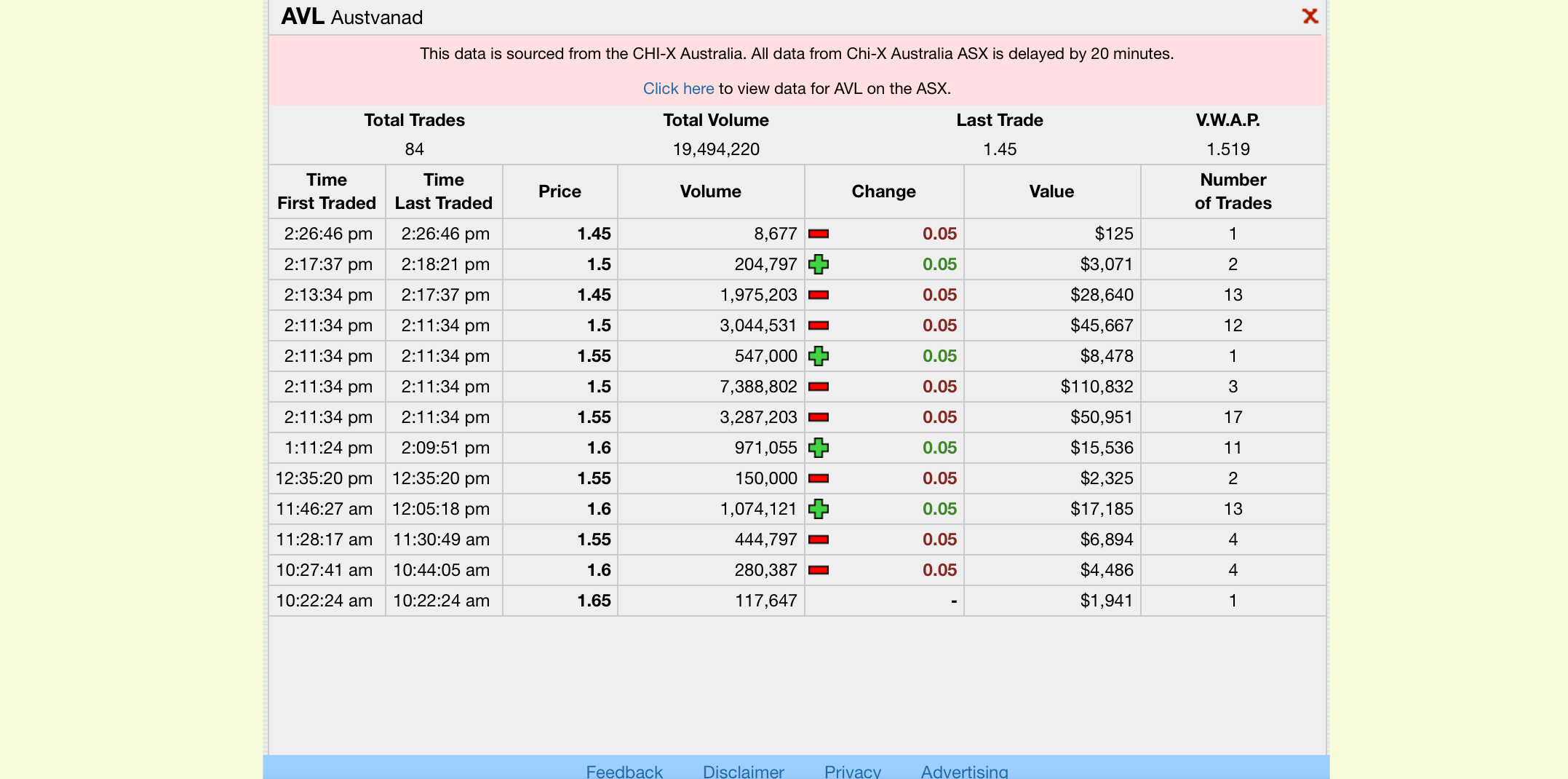Image resolution: width=1568 pixels, height=779 pixels.
Task: Click the last traded time 2:18:21 pm
Action: click(x=445, y=264)
